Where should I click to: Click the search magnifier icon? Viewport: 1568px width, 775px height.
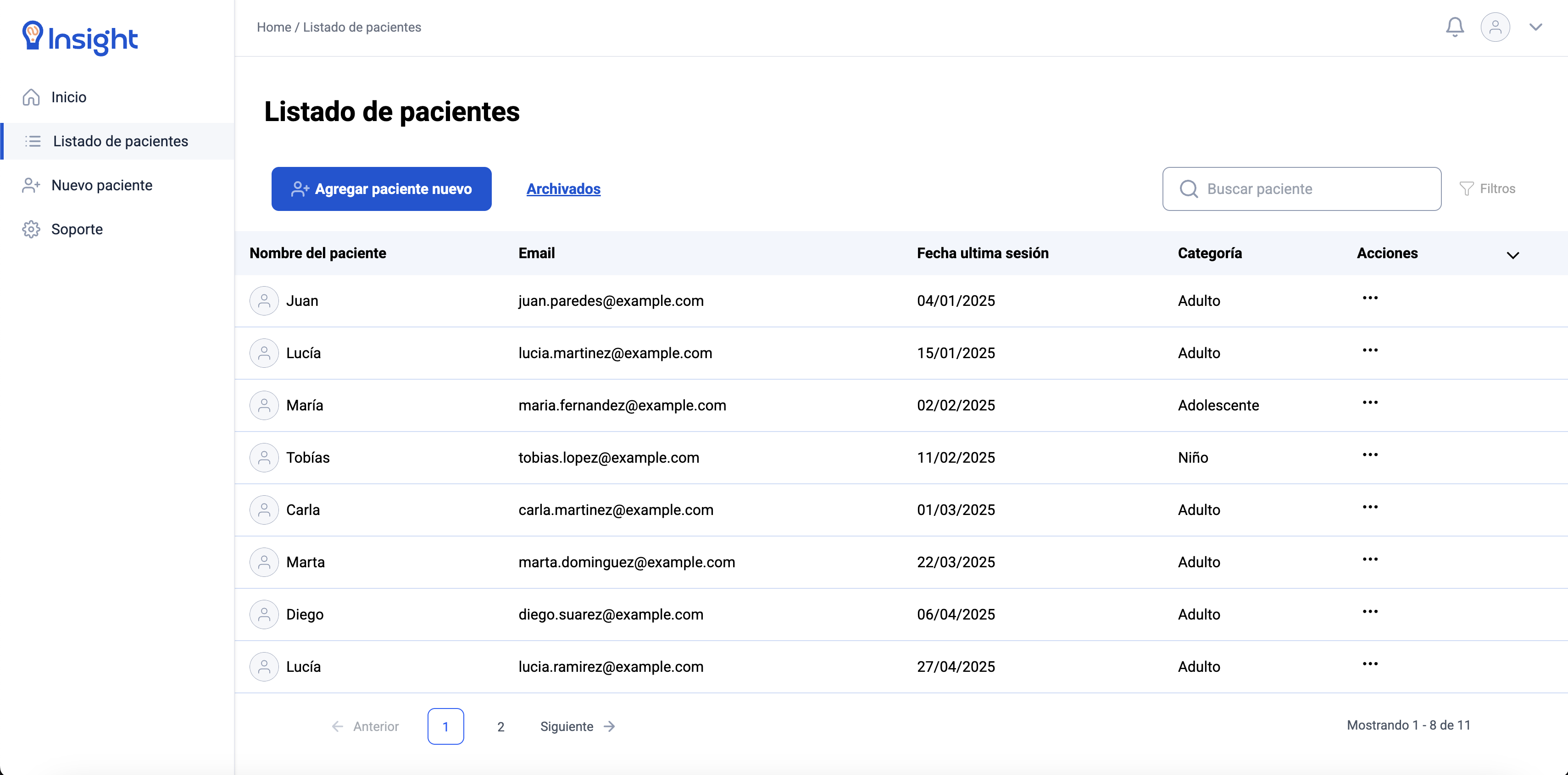pos(1188,189)
